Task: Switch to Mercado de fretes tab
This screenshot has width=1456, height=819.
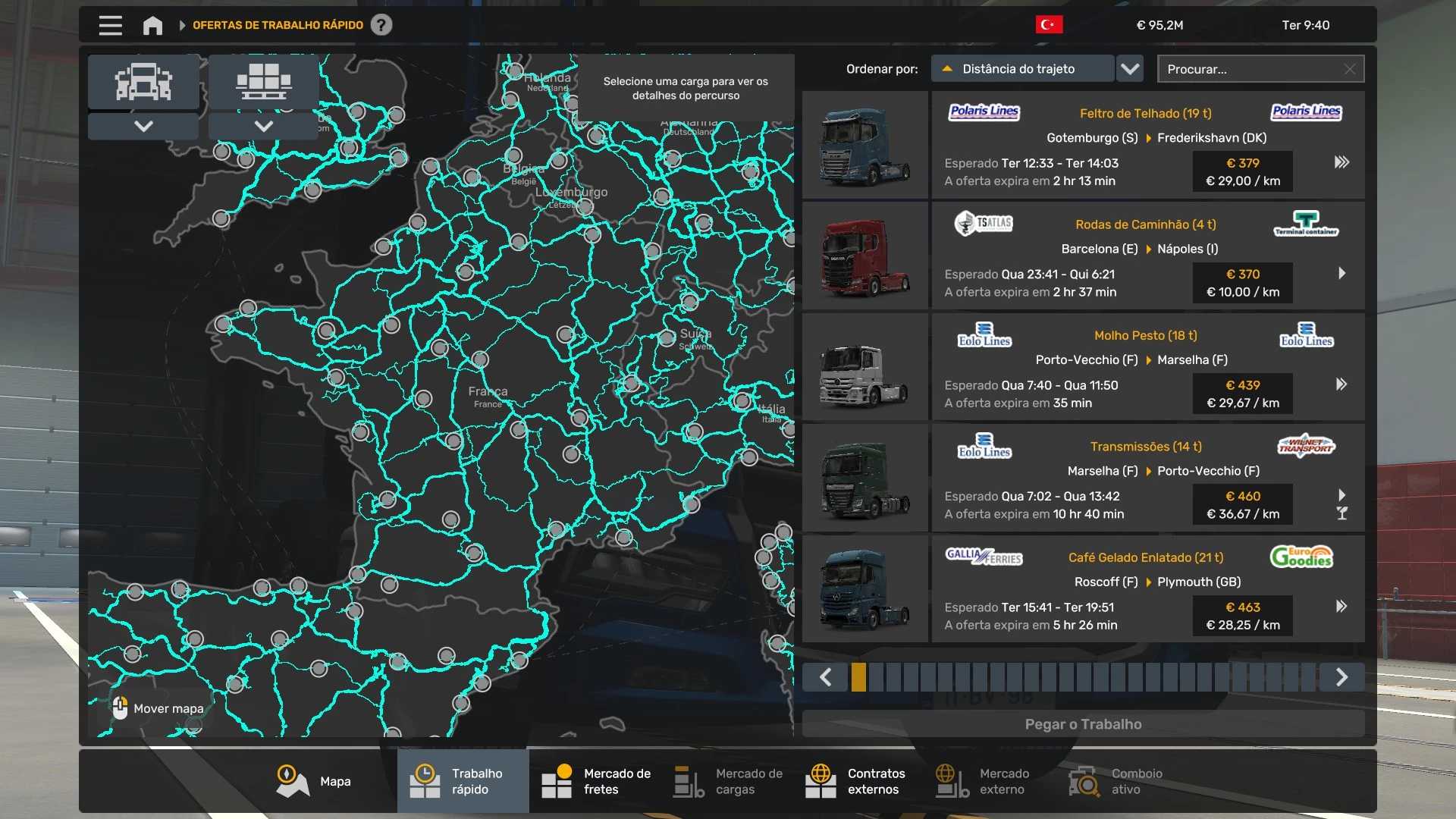Action: 596,781
